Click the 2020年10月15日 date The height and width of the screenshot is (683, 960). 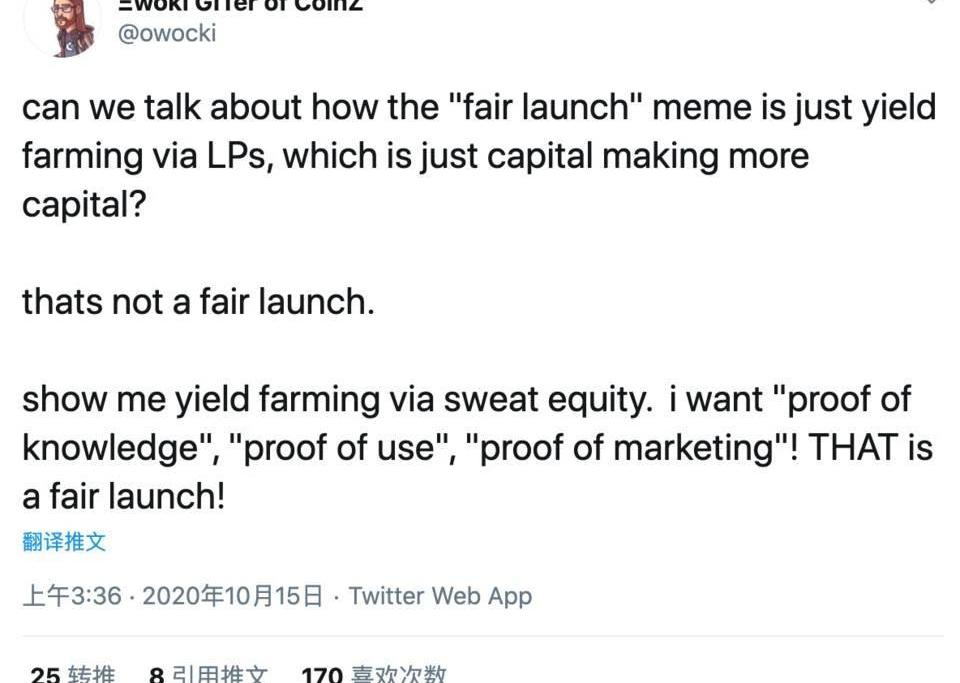click(x=233, y=595)
